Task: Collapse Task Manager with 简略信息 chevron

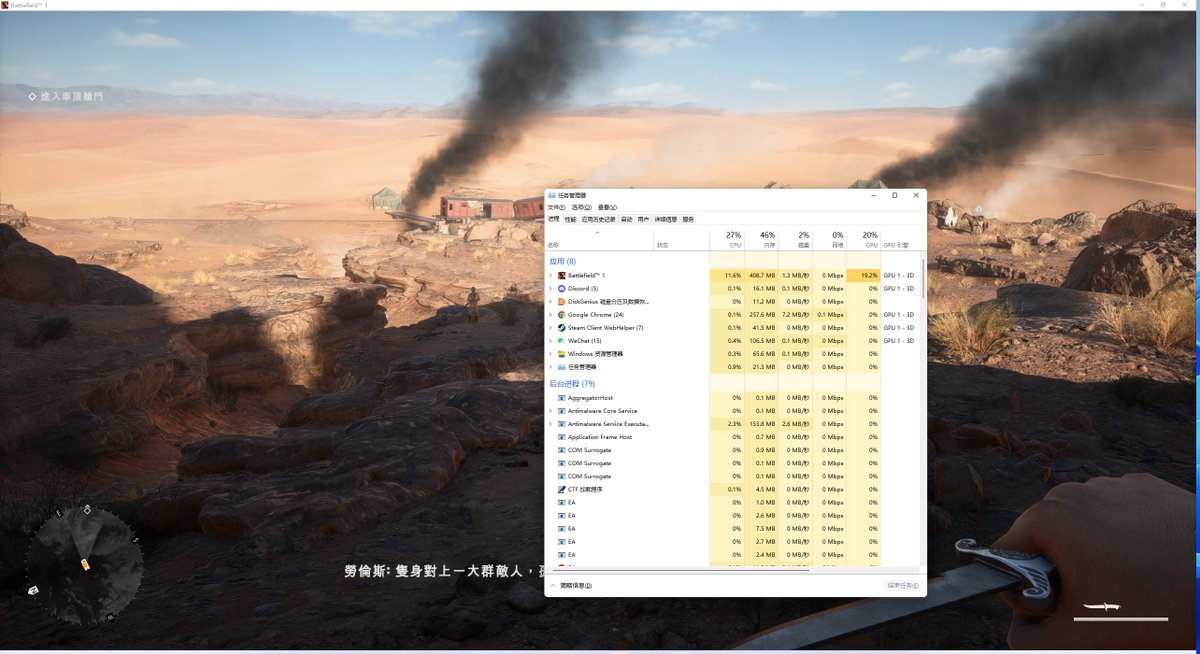Action: (553, 585)
